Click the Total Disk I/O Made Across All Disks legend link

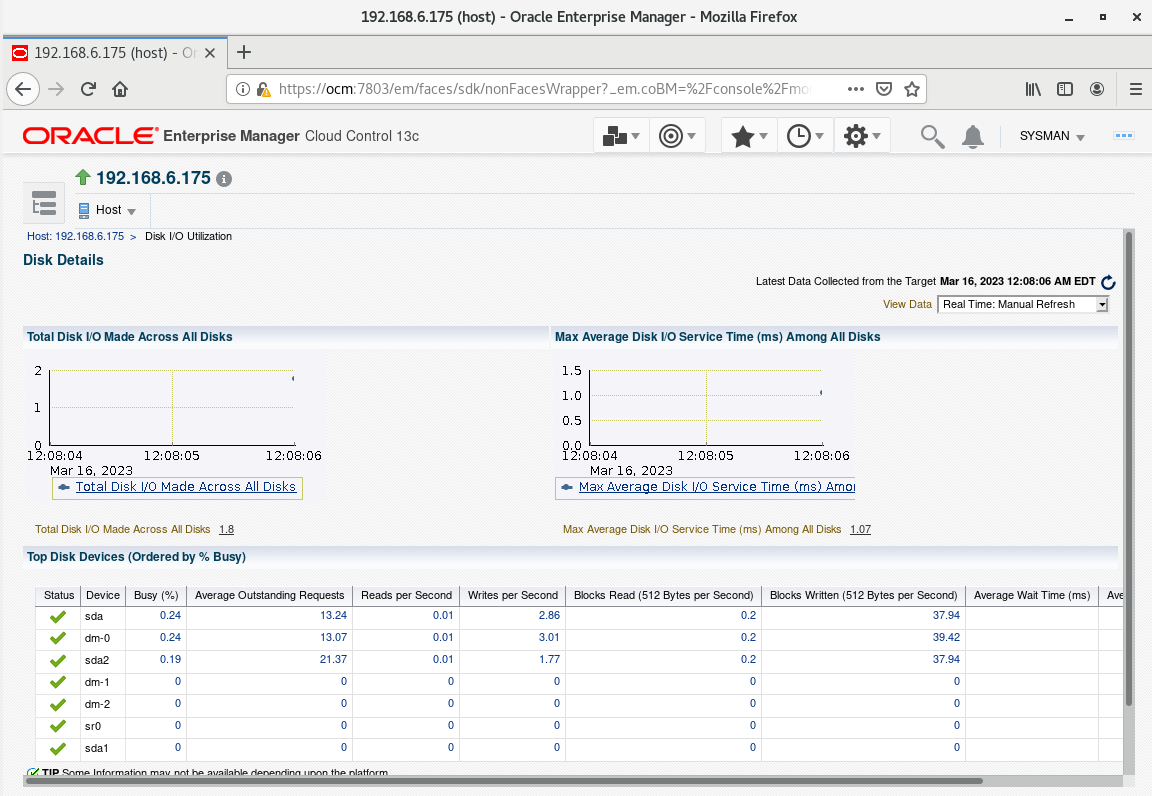(x=186, y=487)
